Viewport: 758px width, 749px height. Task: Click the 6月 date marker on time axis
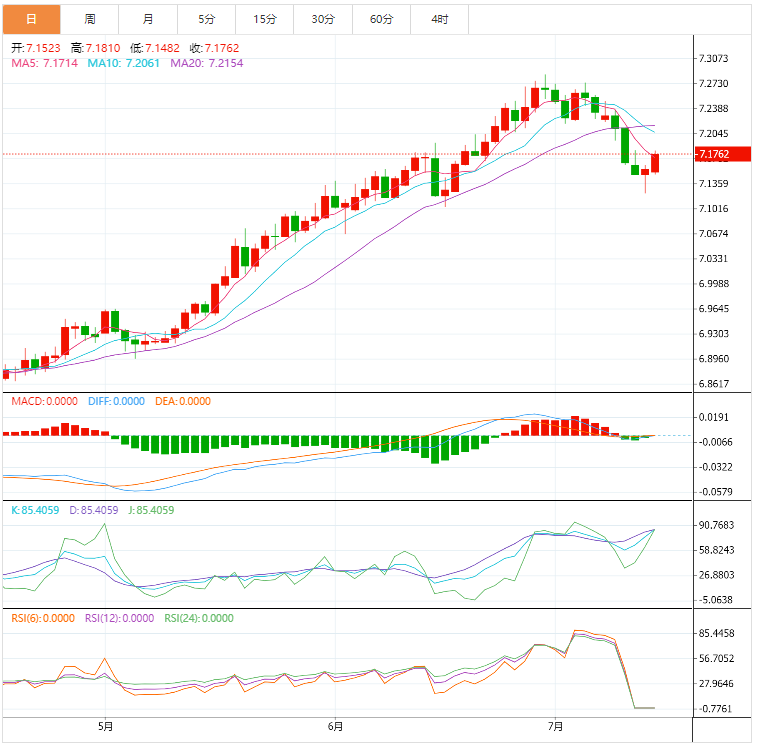coord(335,727)
